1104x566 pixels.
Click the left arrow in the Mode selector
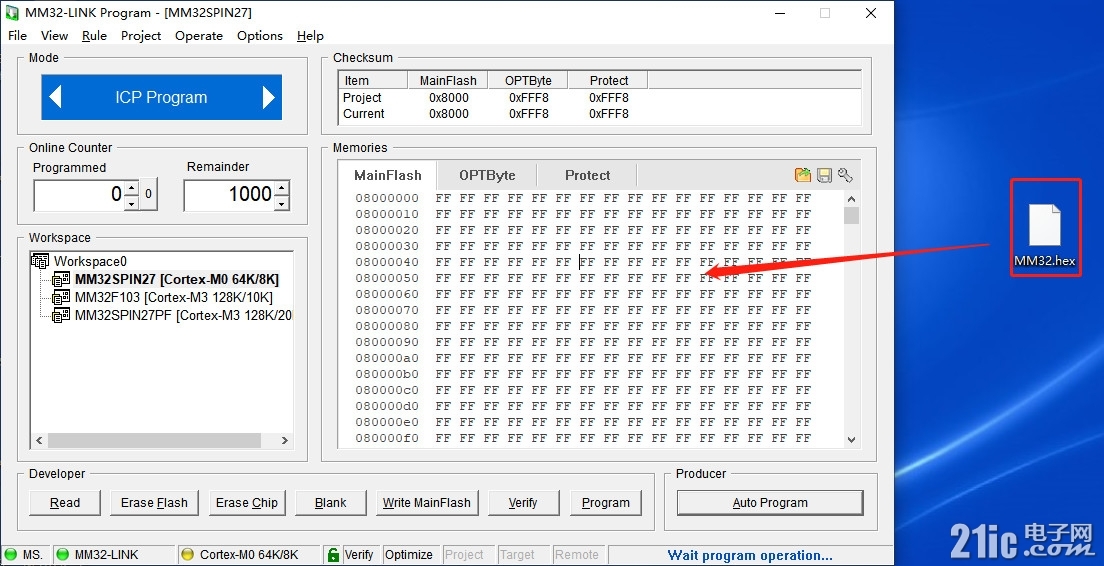[x=56, y=97]
